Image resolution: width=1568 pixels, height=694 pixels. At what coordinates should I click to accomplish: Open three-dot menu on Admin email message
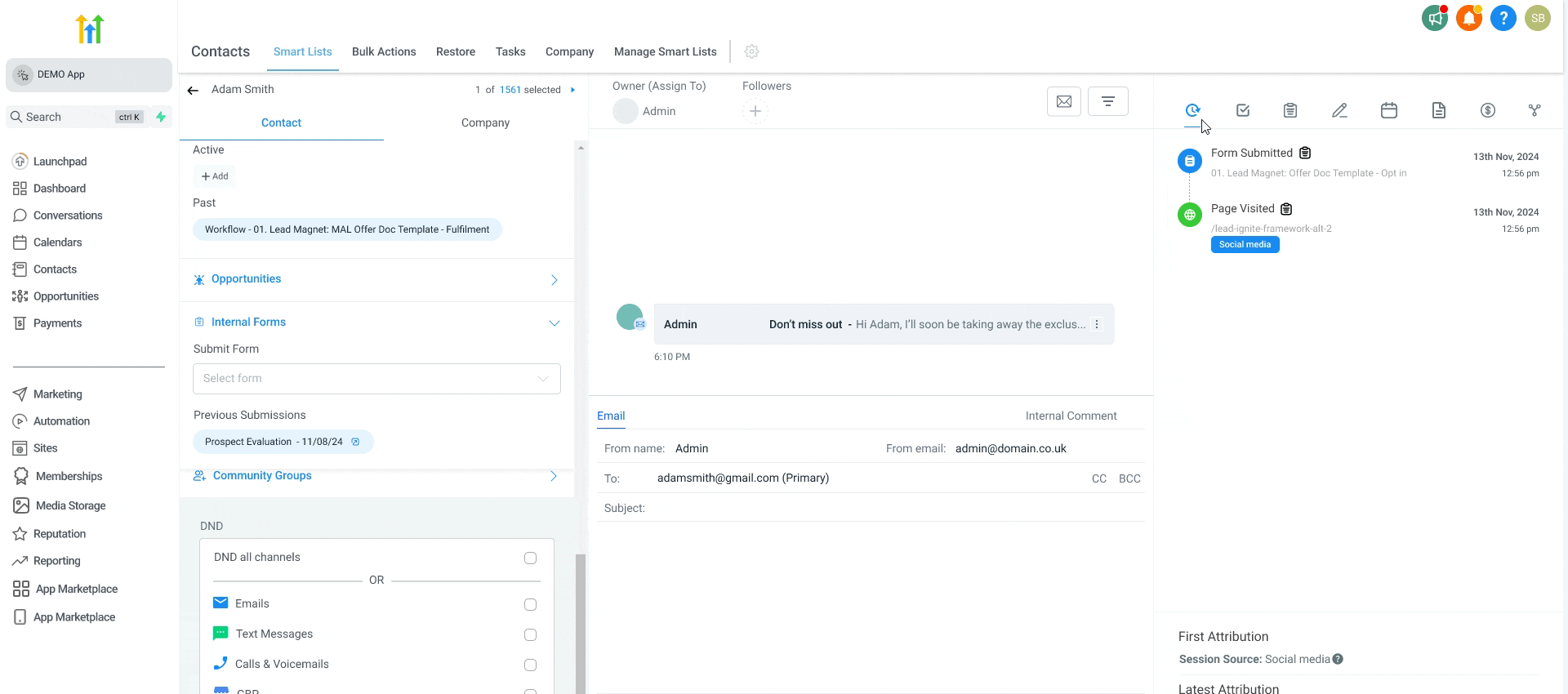coord(1097,324)
